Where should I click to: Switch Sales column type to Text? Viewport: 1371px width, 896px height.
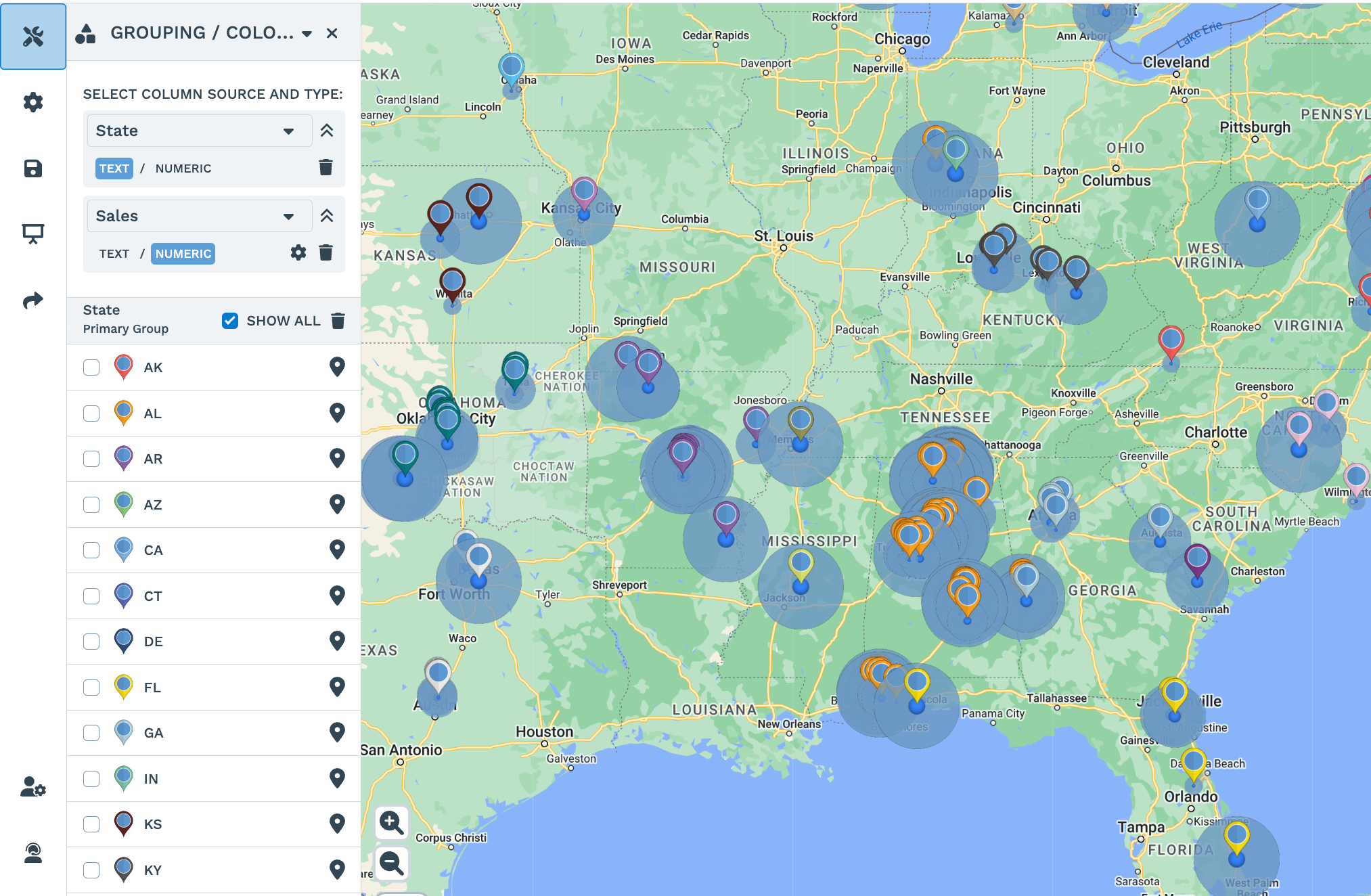(114, 254)
